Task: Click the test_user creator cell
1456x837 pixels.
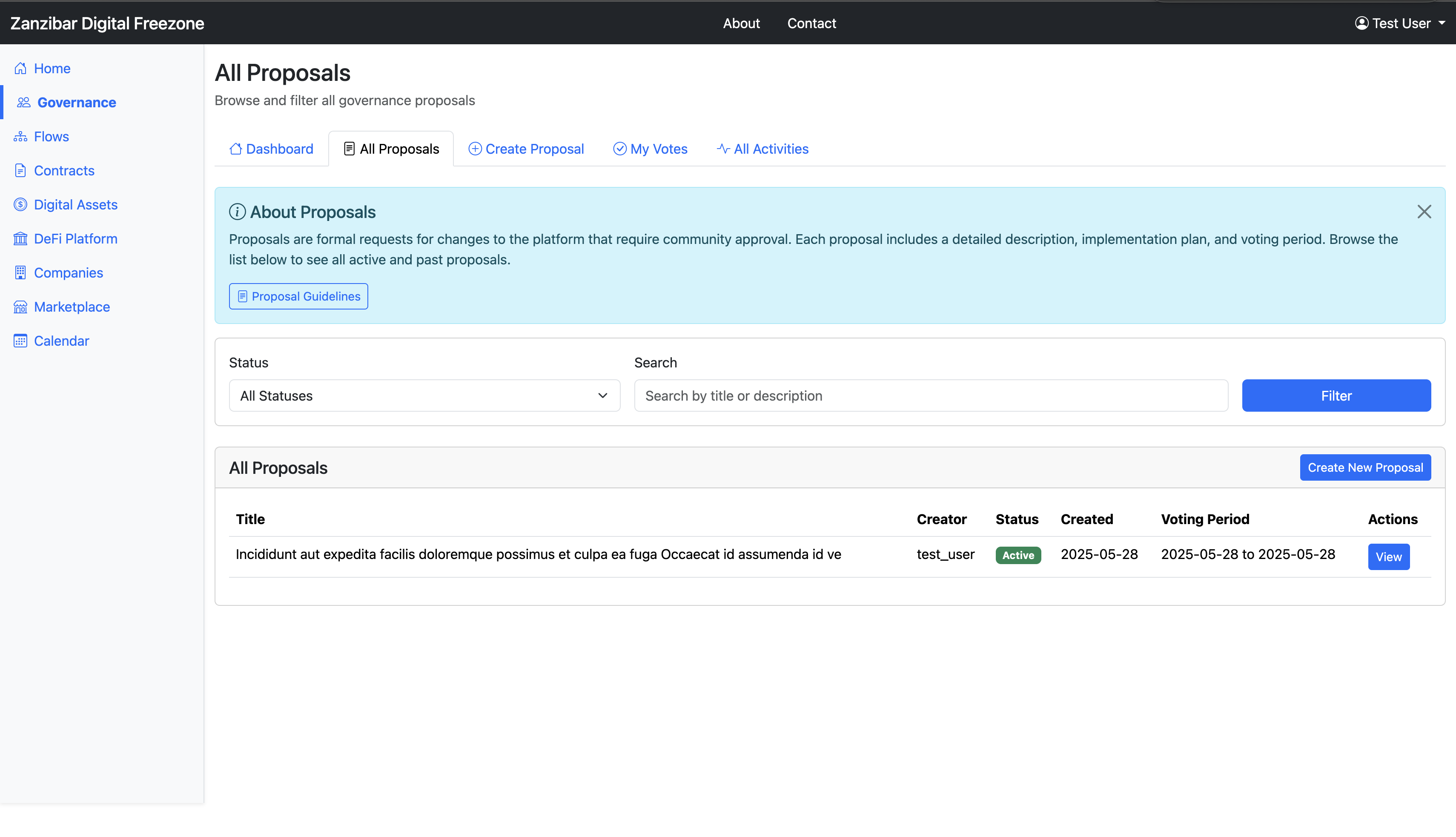Action: coord(946,555)
